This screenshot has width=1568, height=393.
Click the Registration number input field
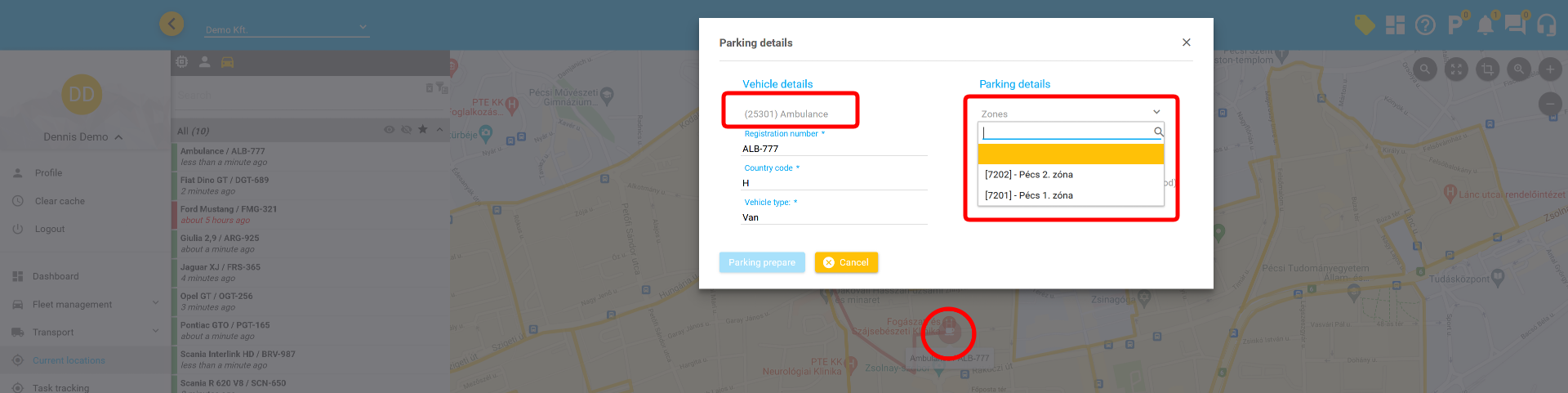833,149
